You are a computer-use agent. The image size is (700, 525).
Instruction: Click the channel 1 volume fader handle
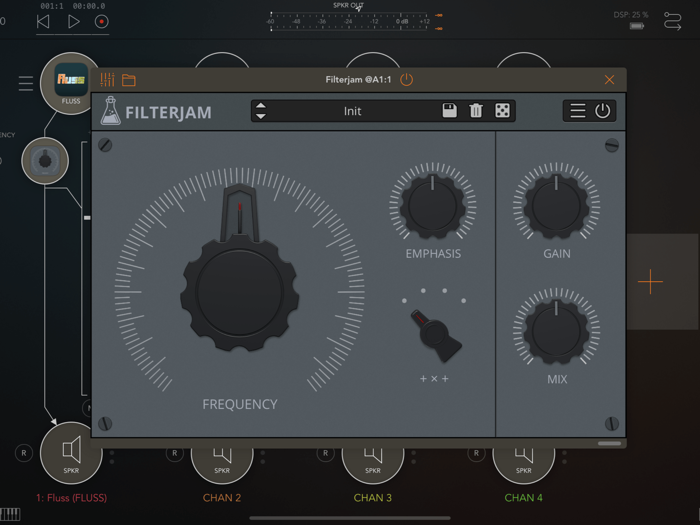point(87,217)
